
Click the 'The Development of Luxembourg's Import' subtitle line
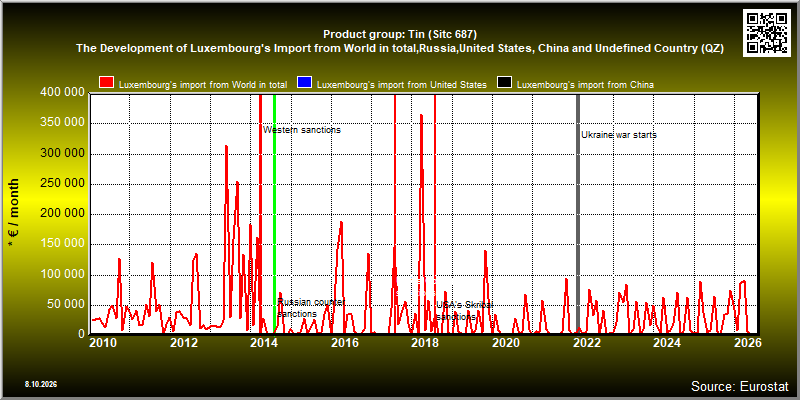(400, 48)
